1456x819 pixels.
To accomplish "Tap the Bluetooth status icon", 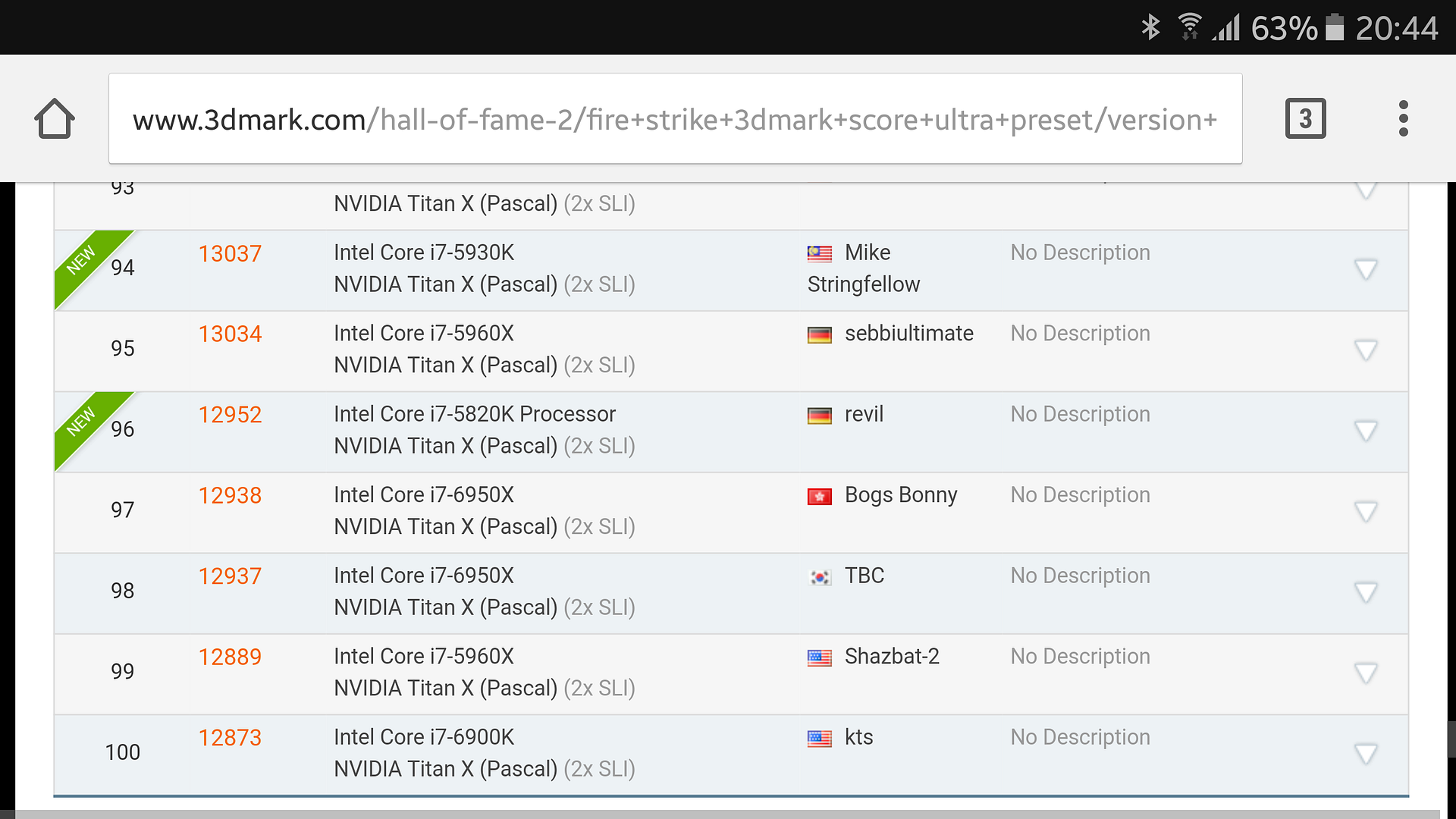I will (1150, 28).
